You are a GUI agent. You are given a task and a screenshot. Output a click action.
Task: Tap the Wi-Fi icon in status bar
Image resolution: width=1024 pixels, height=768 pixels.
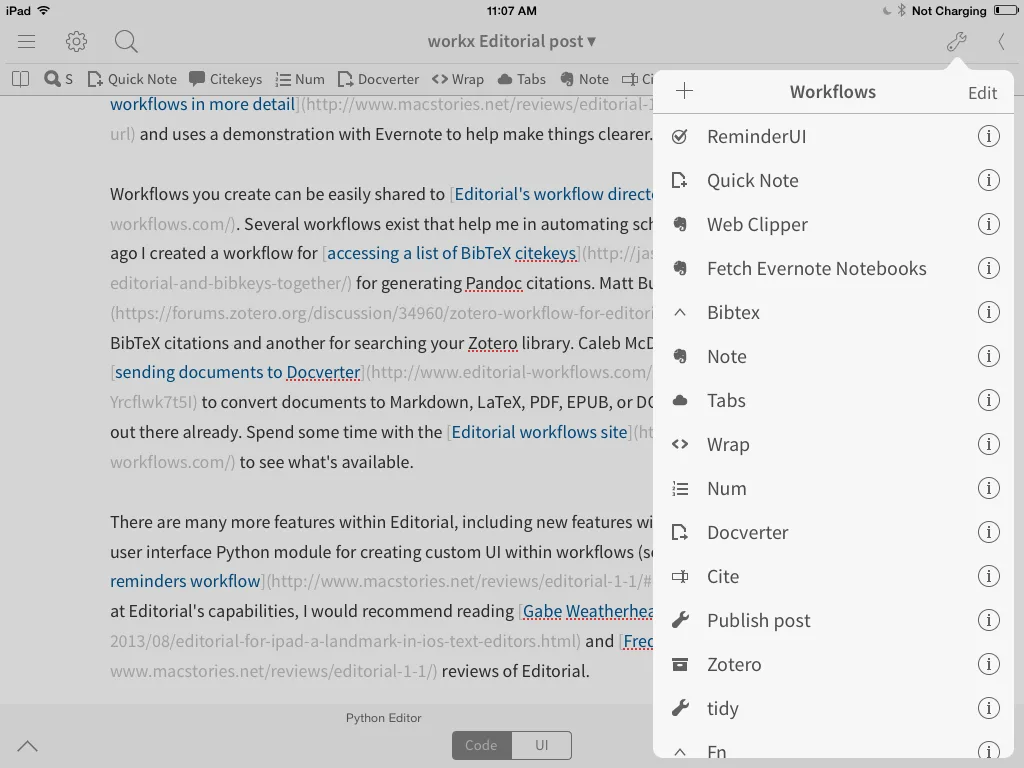click(x=43, y=10)
